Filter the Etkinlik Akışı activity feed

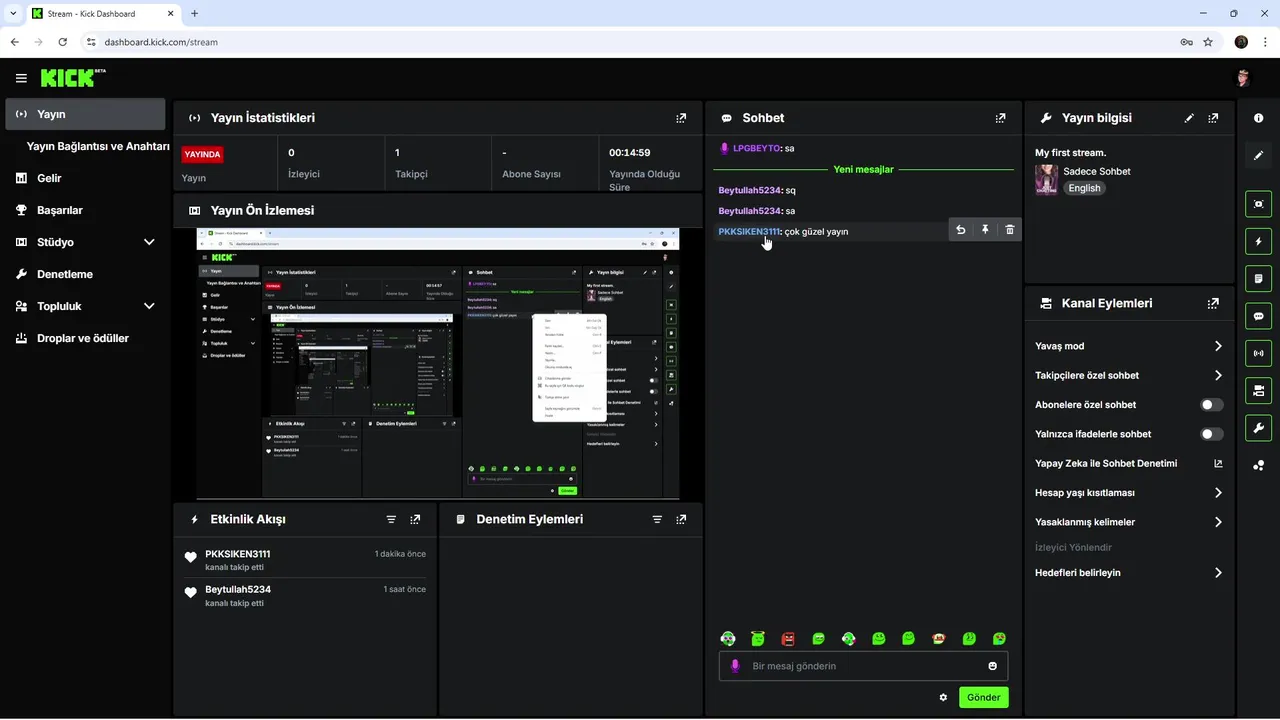pyautogui.click(x=391, y=520)
